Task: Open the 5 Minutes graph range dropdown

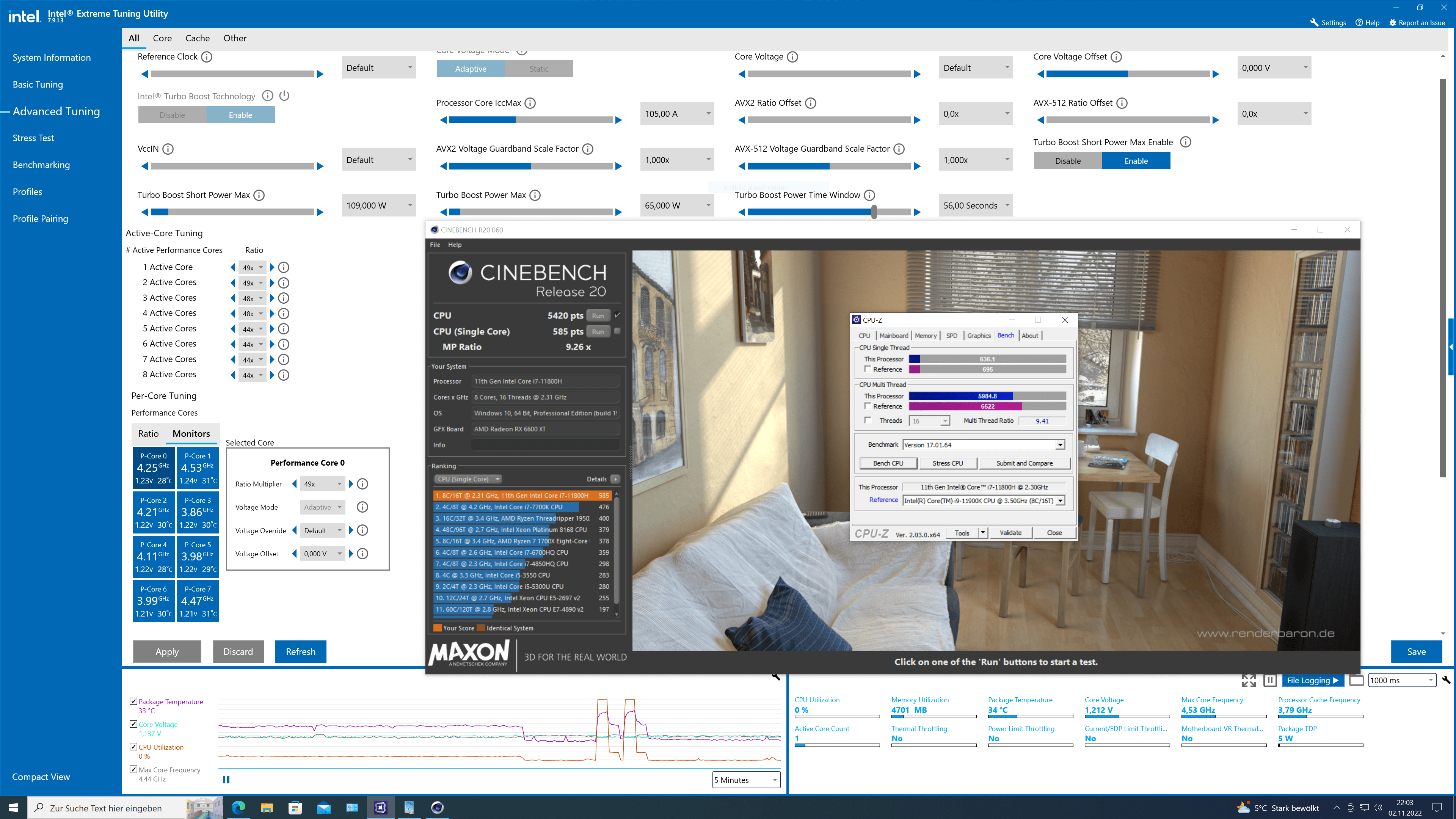Action: click(x=746, y=780)
